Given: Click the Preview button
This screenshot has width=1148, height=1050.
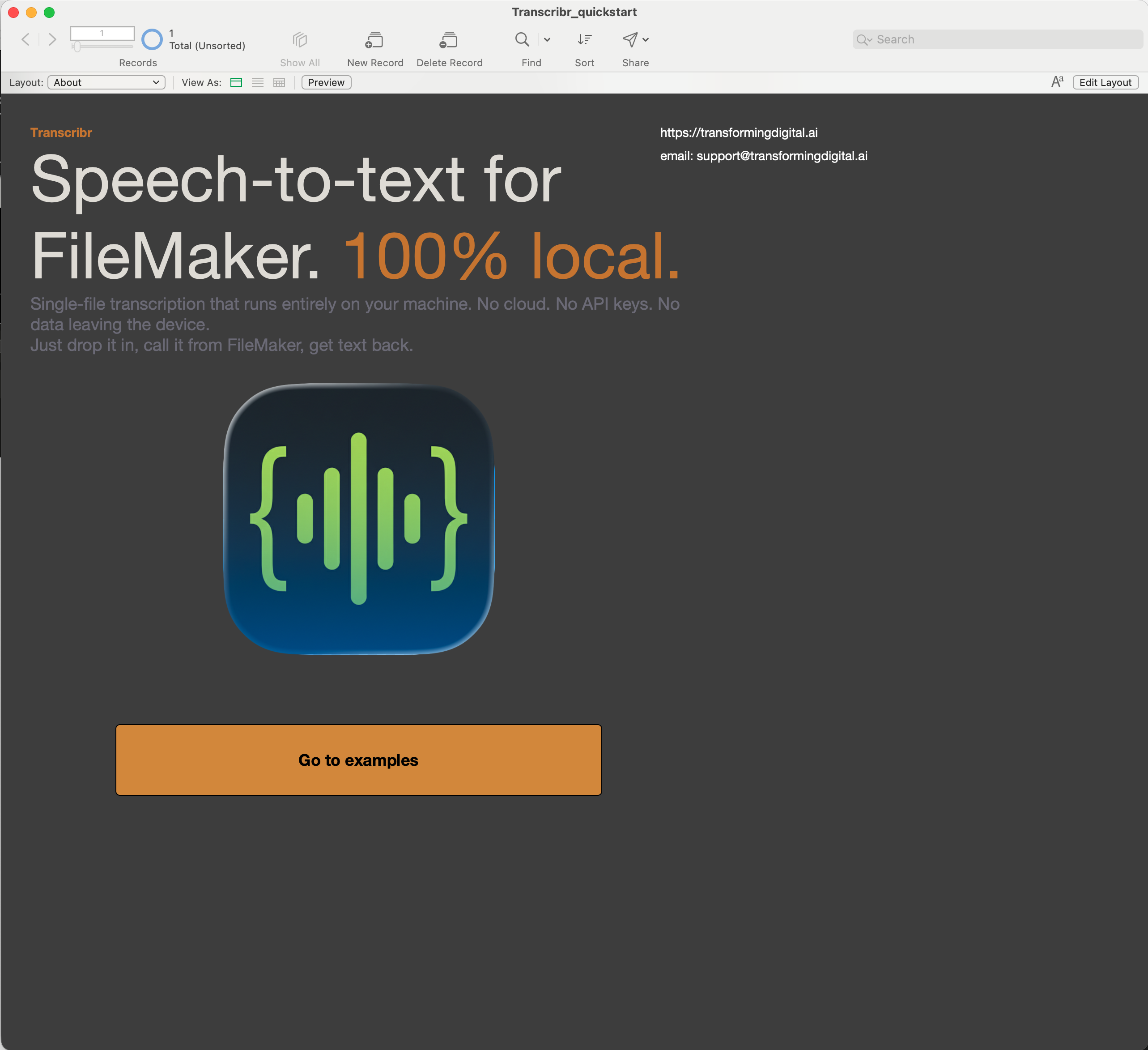Looking at the screenshot, I should [326, 83].
